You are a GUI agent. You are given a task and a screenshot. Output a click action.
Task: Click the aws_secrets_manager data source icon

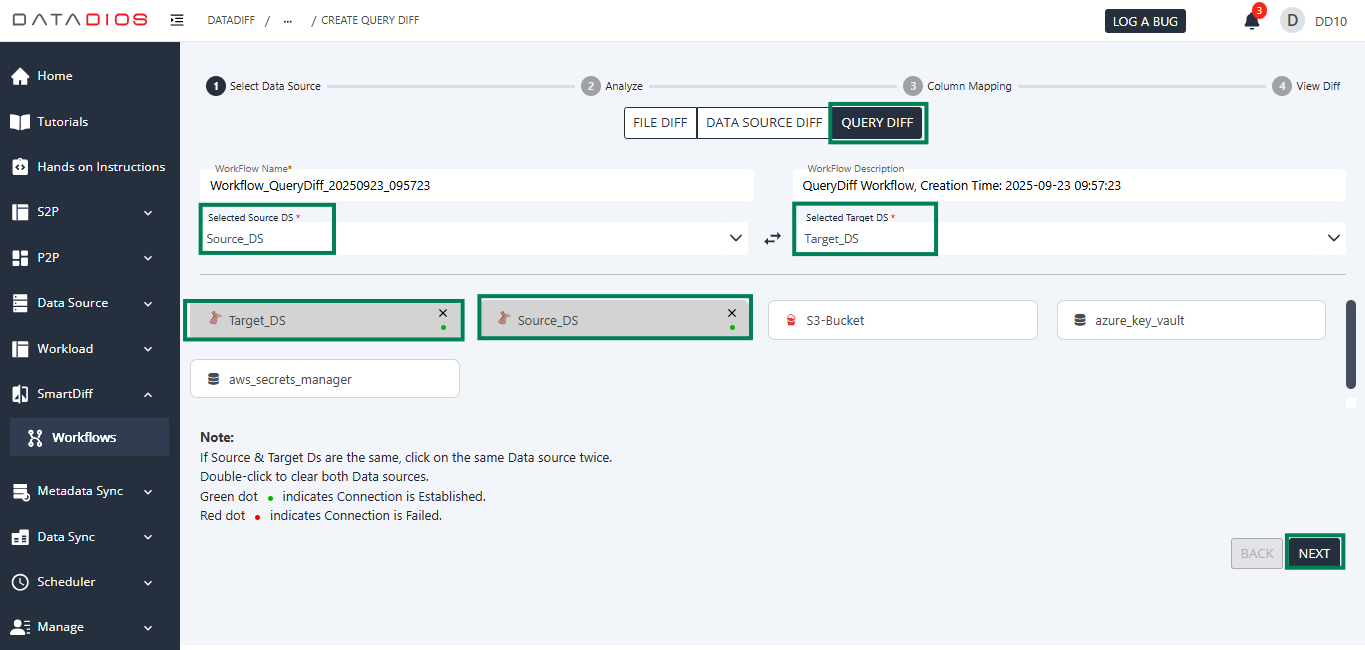pyautogui.click(x=213, y=378)
